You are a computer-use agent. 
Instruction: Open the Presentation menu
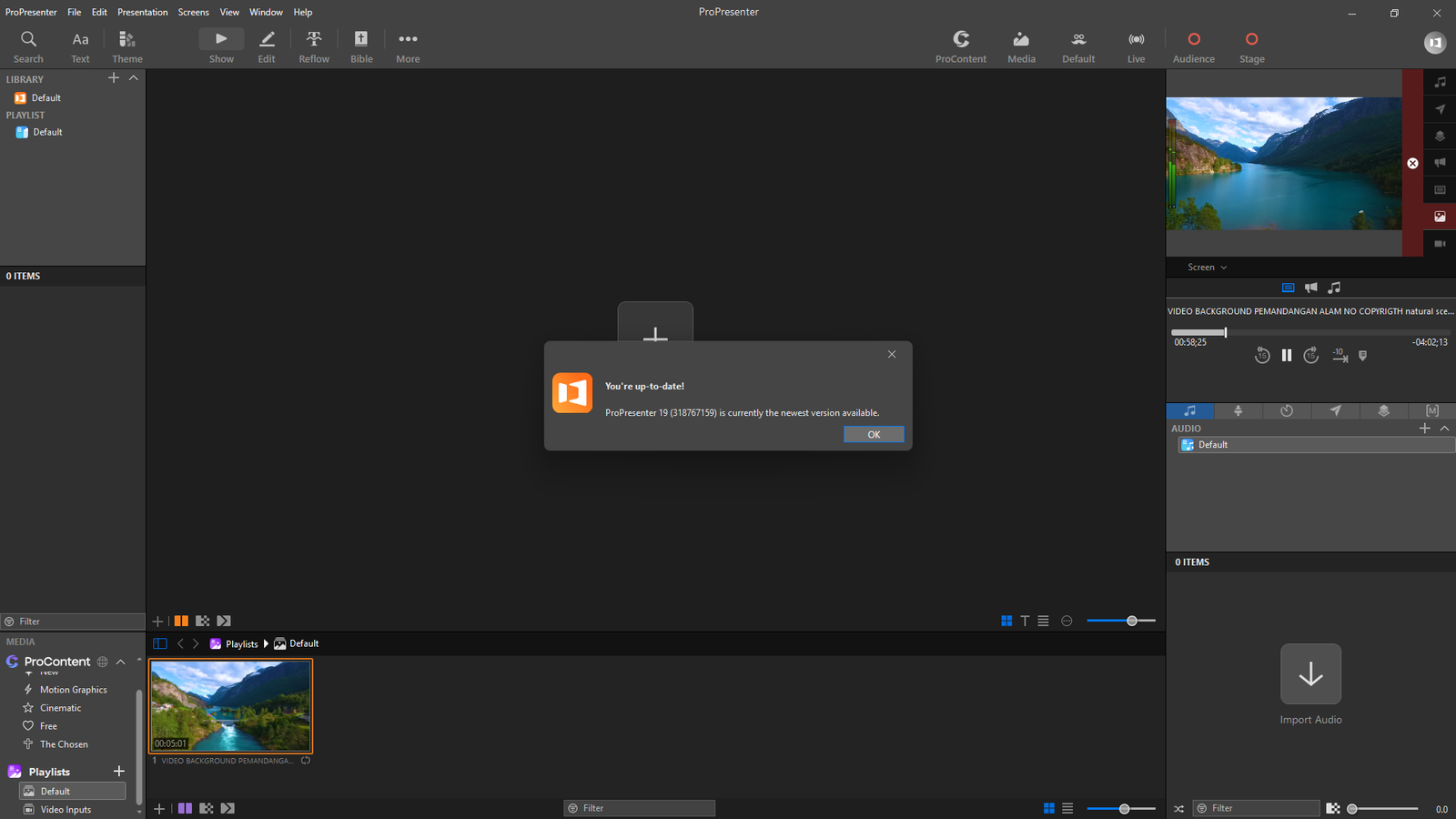click(x=143, y=12)
